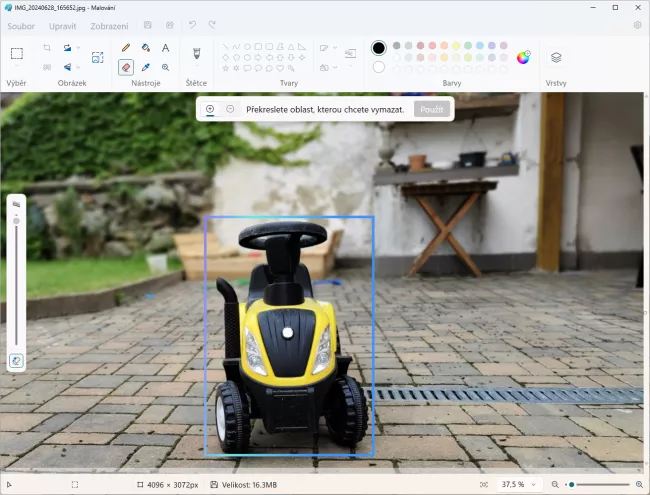Select the Text tool
The image size is (650, 495).
(165, 48)
